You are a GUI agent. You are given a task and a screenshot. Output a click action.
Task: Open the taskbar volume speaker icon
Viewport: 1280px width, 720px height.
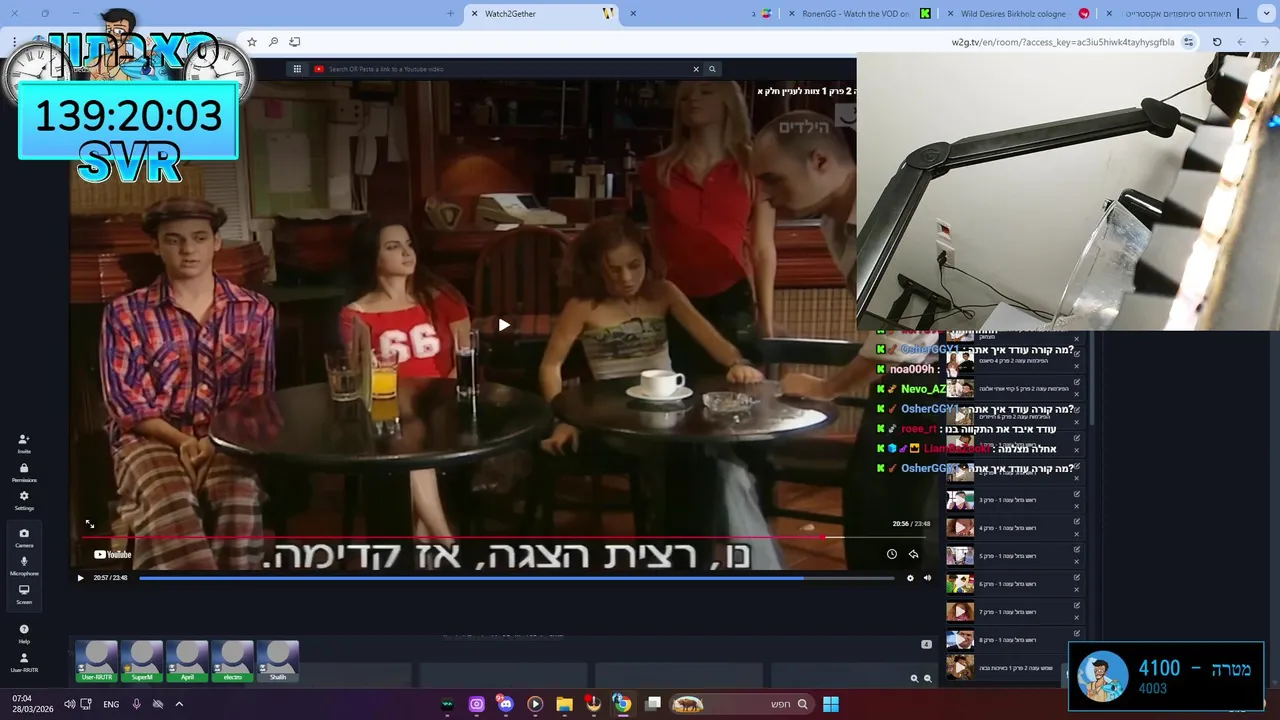pos(69,704)
